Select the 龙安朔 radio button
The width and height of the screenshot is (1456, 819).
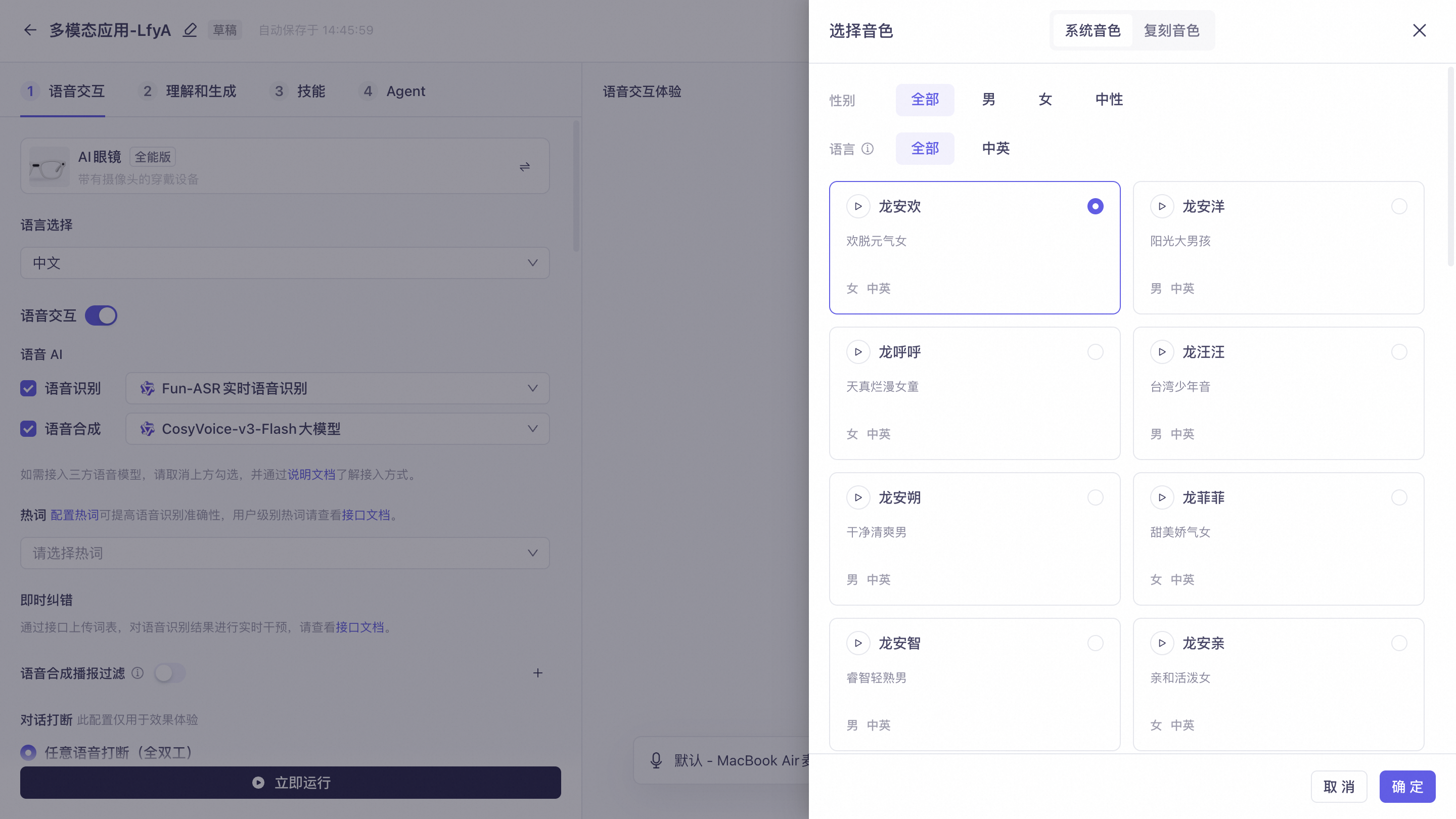pos(1095,497)
